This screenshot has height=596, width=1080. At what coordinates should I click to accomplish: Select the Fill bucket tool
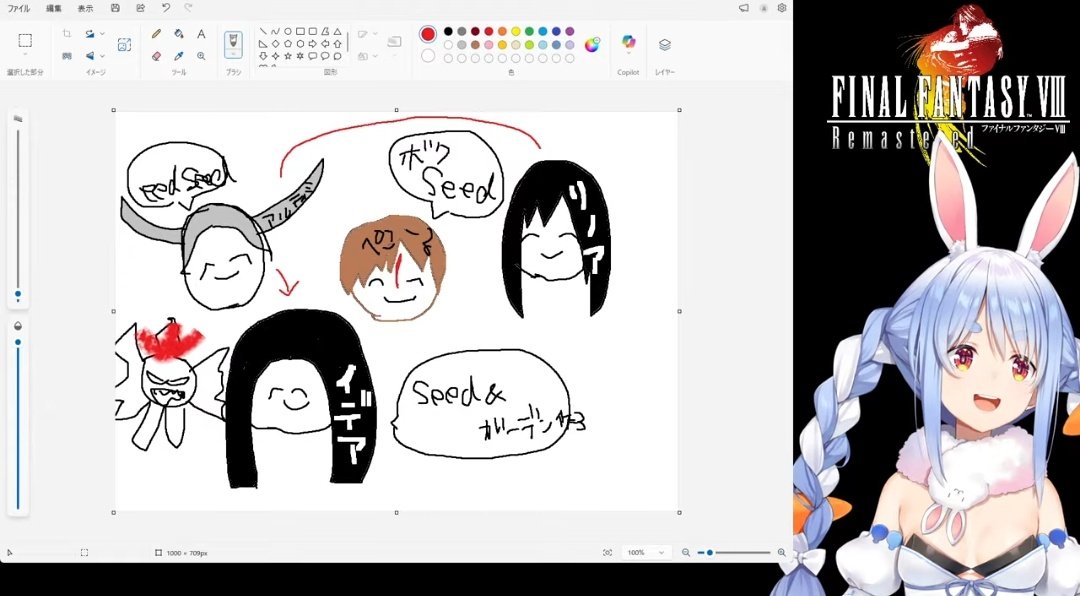tap(178, 33)
